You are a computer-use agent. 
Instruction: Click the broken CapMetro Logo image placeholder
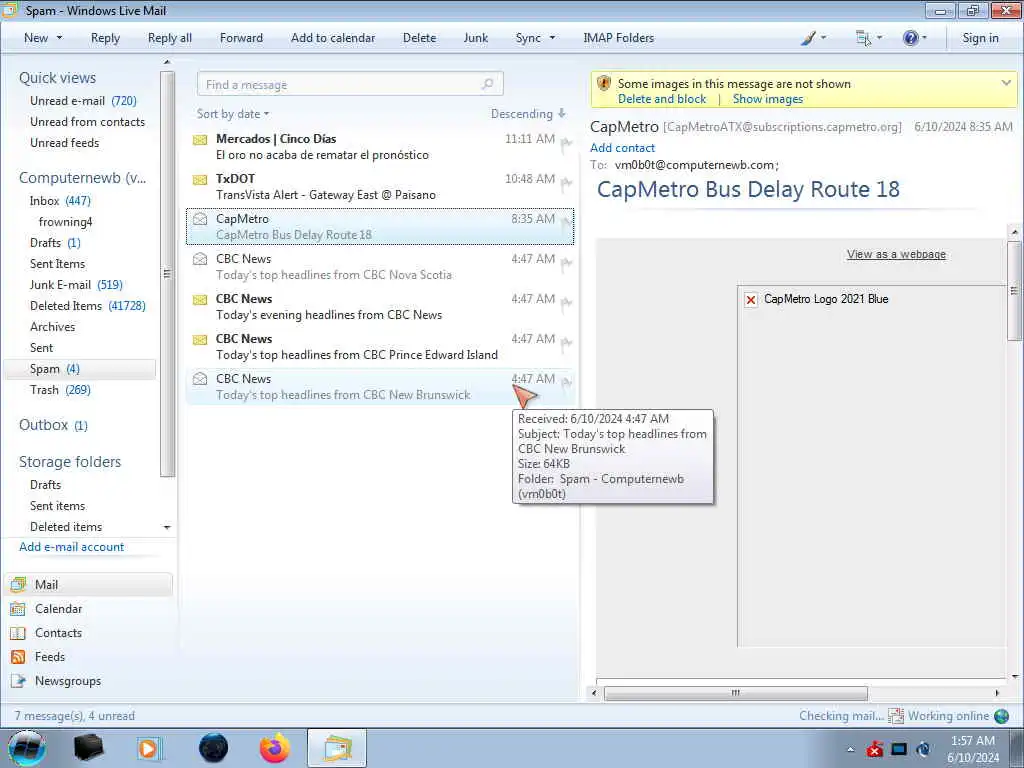tap(751, 300)
